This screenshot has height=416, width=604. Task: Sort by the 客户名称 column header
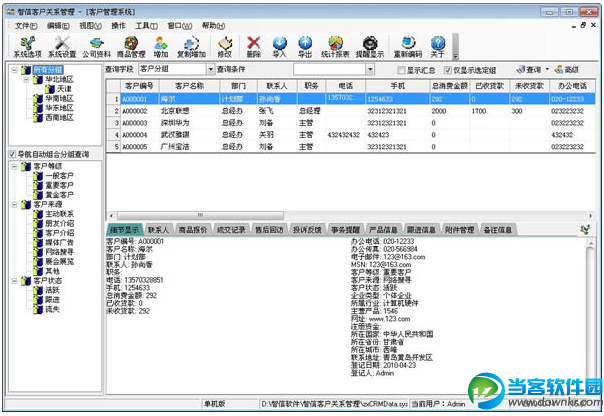click(x=189, y=86)
